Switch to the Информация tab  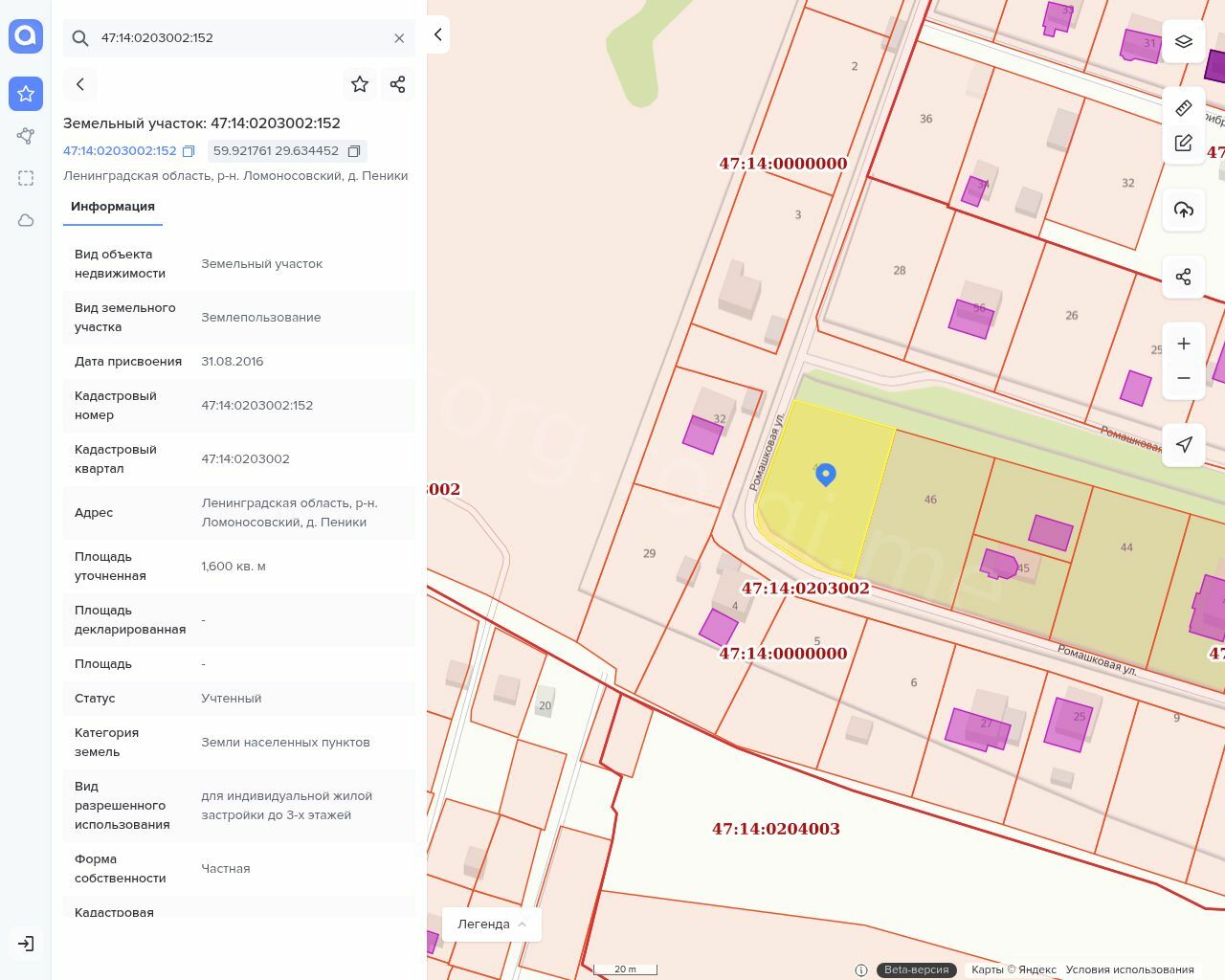113,207
